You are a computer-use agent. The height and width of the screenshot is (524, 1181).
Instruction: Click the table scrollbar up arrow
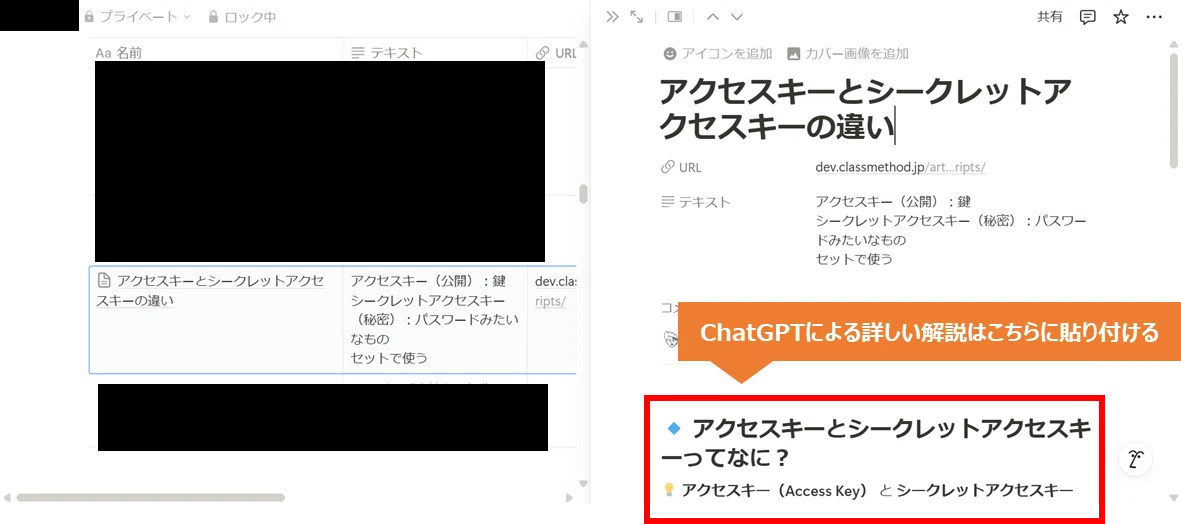(x=583, y=44)
